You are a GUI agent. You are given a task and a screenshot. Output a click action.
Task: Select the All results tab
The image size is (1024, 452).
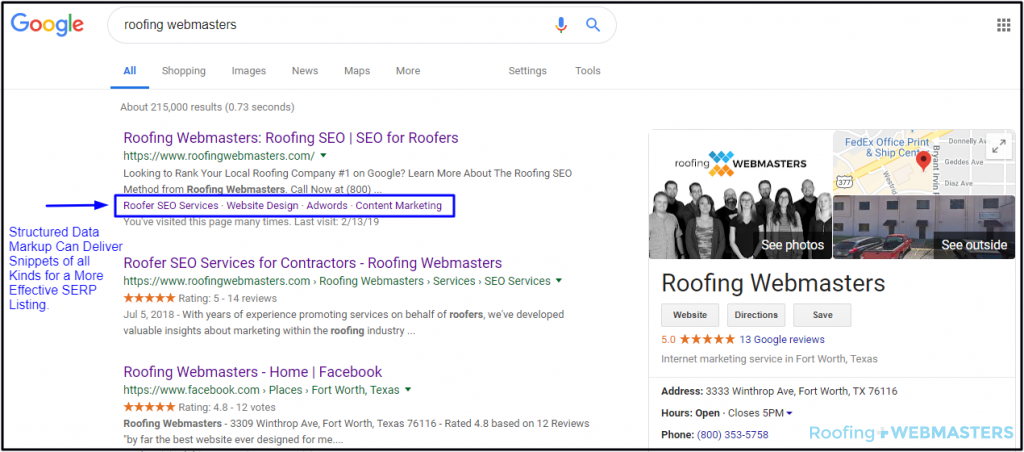(129, 71)
